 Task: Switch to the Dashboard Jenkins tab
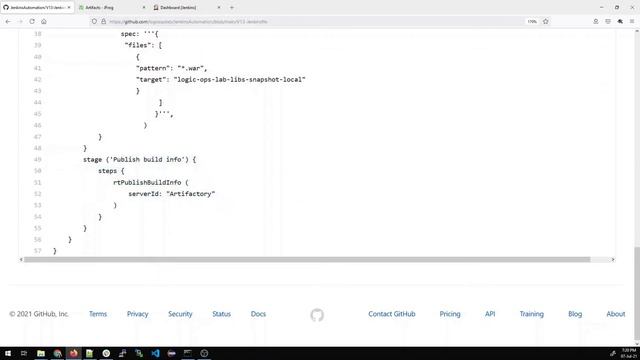click(187, 7)
